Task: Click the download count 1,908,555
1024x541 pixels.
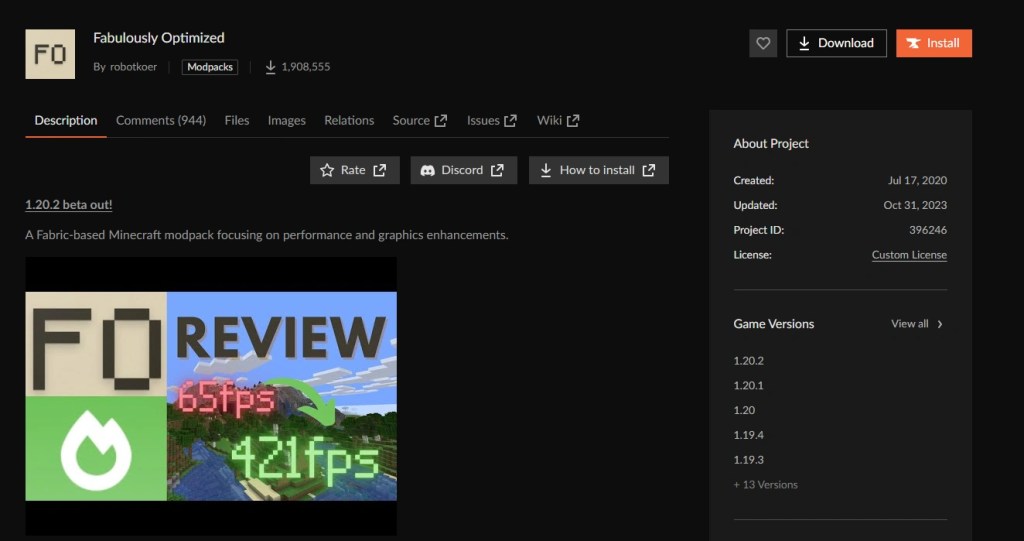Action: point(306,67)
